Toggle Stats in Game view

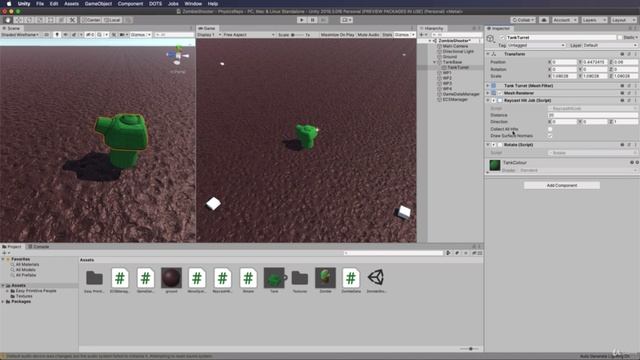pos(387,35)
